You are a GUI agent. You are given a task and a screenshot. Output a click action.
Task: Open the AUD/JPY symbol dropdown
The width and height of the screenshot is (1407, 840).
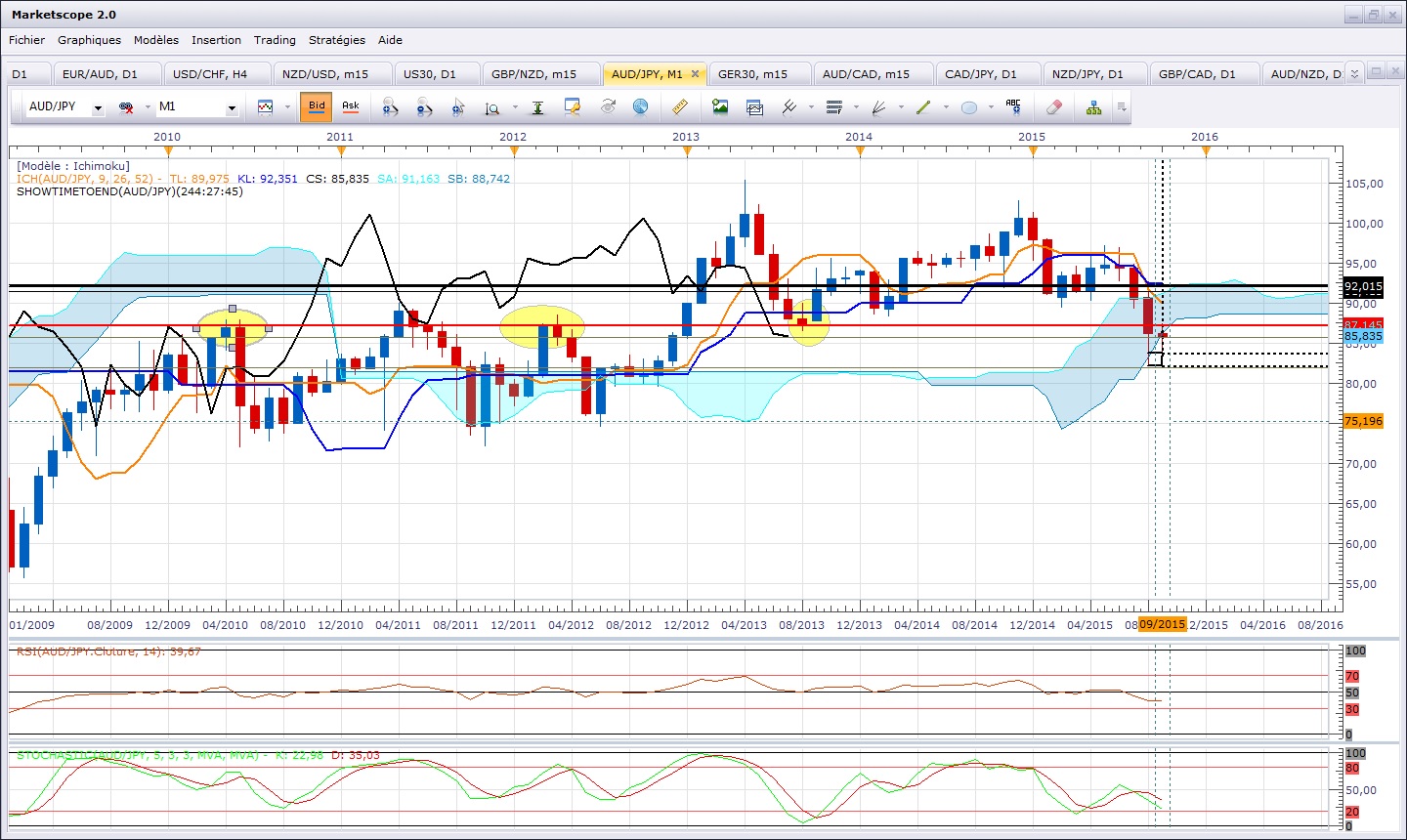98,107
